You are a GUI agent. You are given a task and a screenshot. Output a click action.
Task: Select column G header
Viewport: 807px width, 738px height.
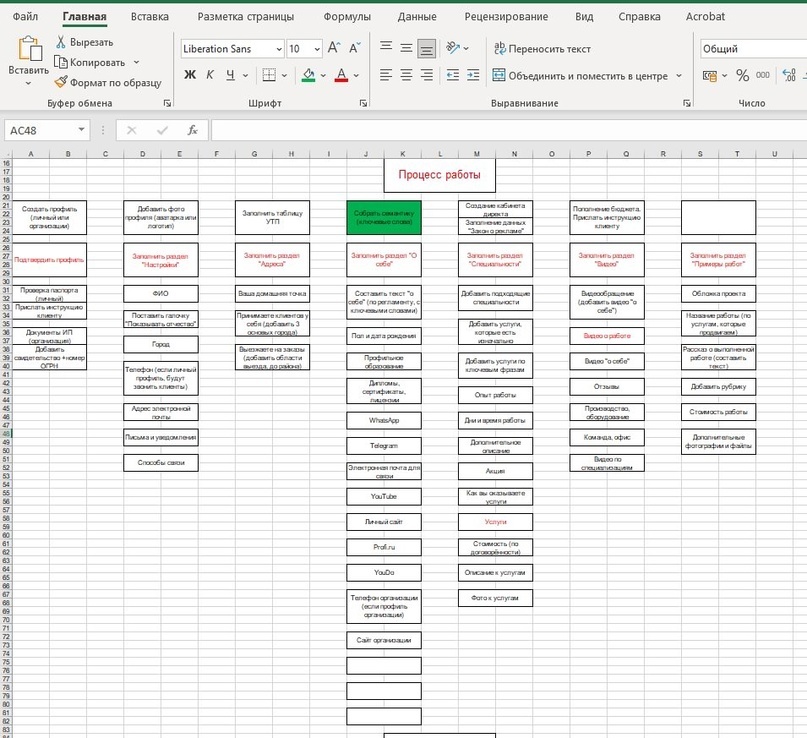point(254,153)
